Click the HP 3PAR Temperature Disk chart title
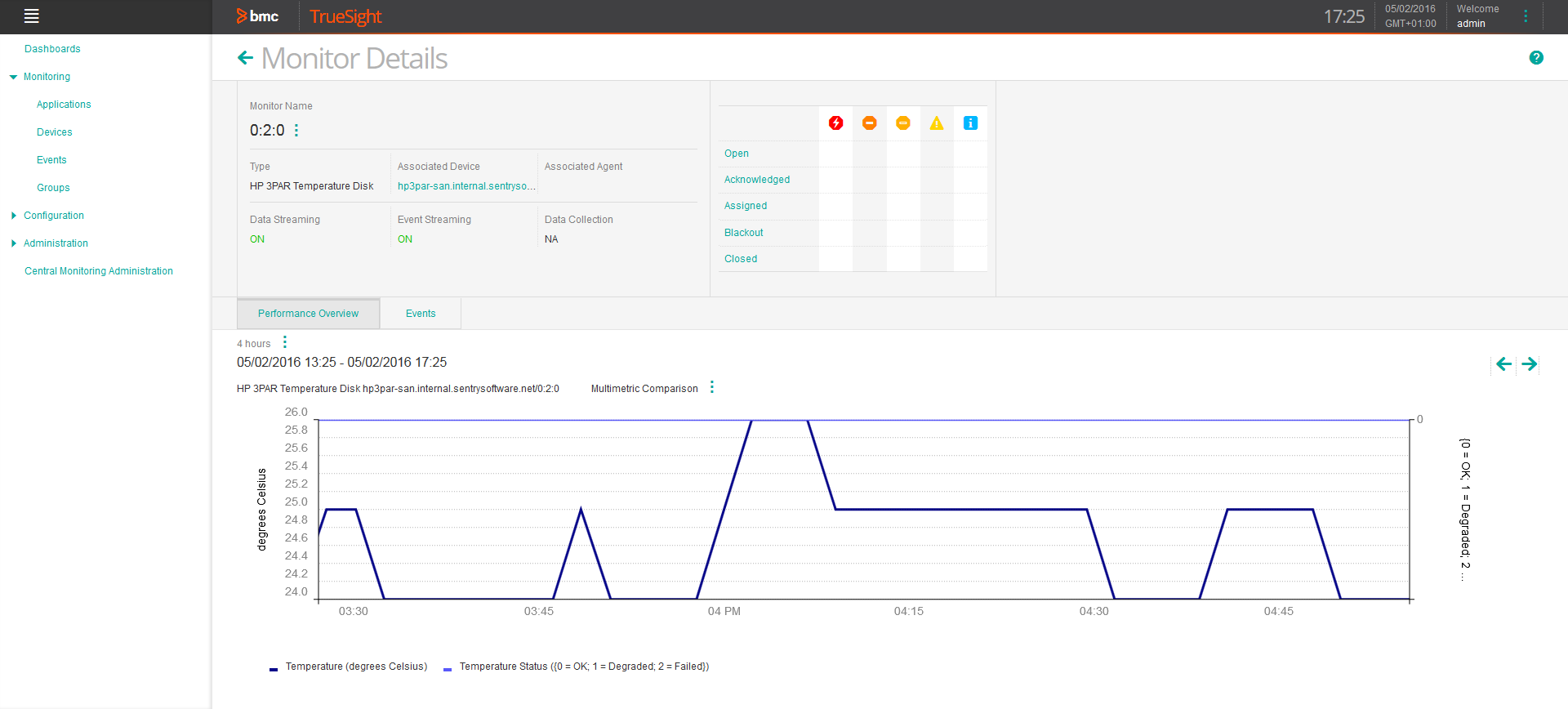1568x709 pixels. point(398,389)
